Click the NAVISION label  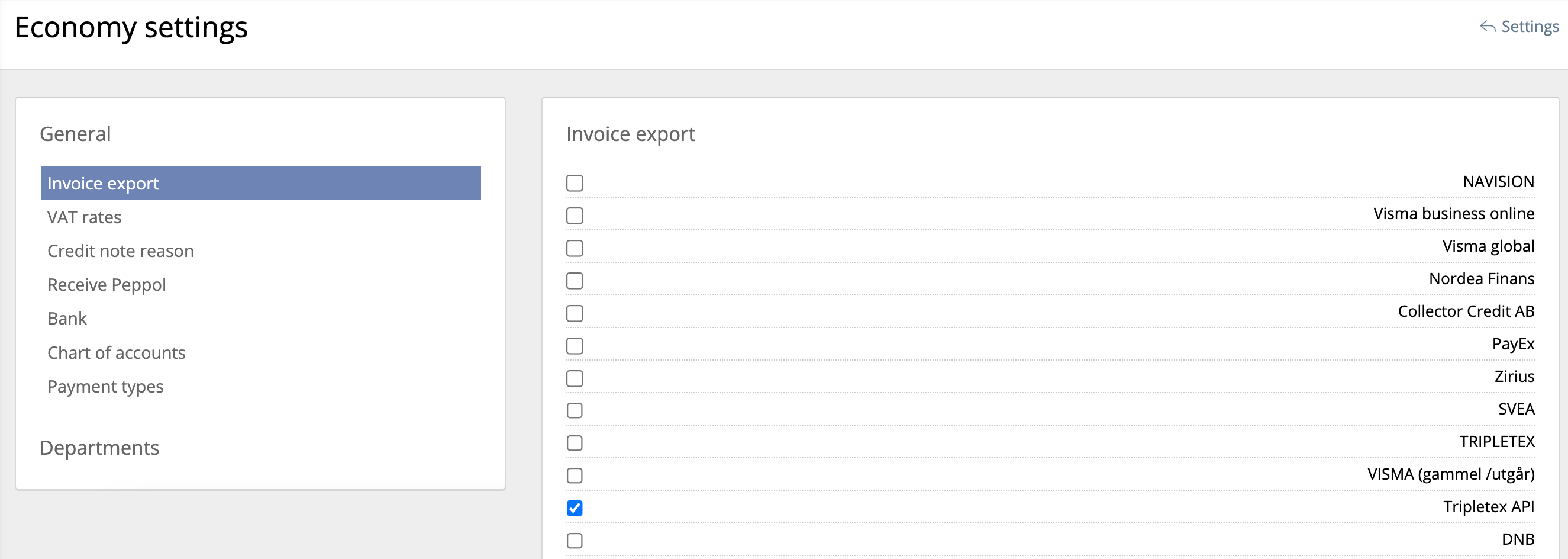tap(1498, 182)
